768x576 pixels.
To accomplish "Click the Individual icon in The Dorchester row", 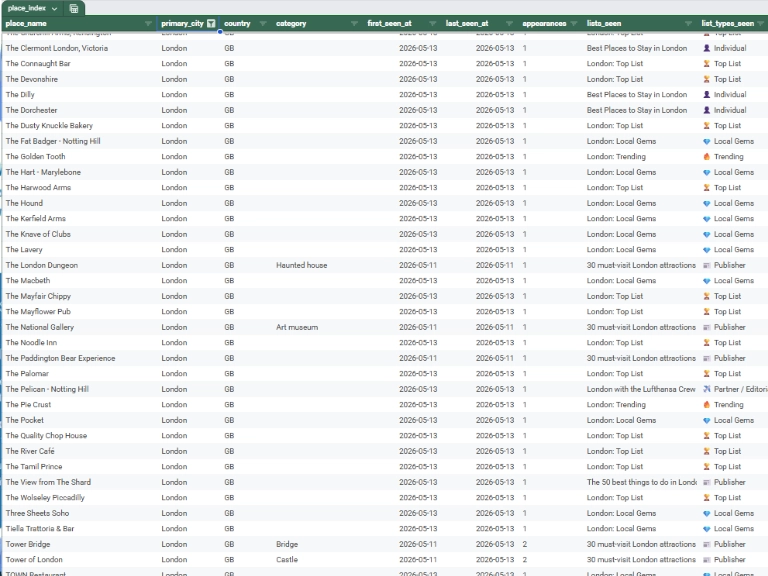I will point(706,110).
